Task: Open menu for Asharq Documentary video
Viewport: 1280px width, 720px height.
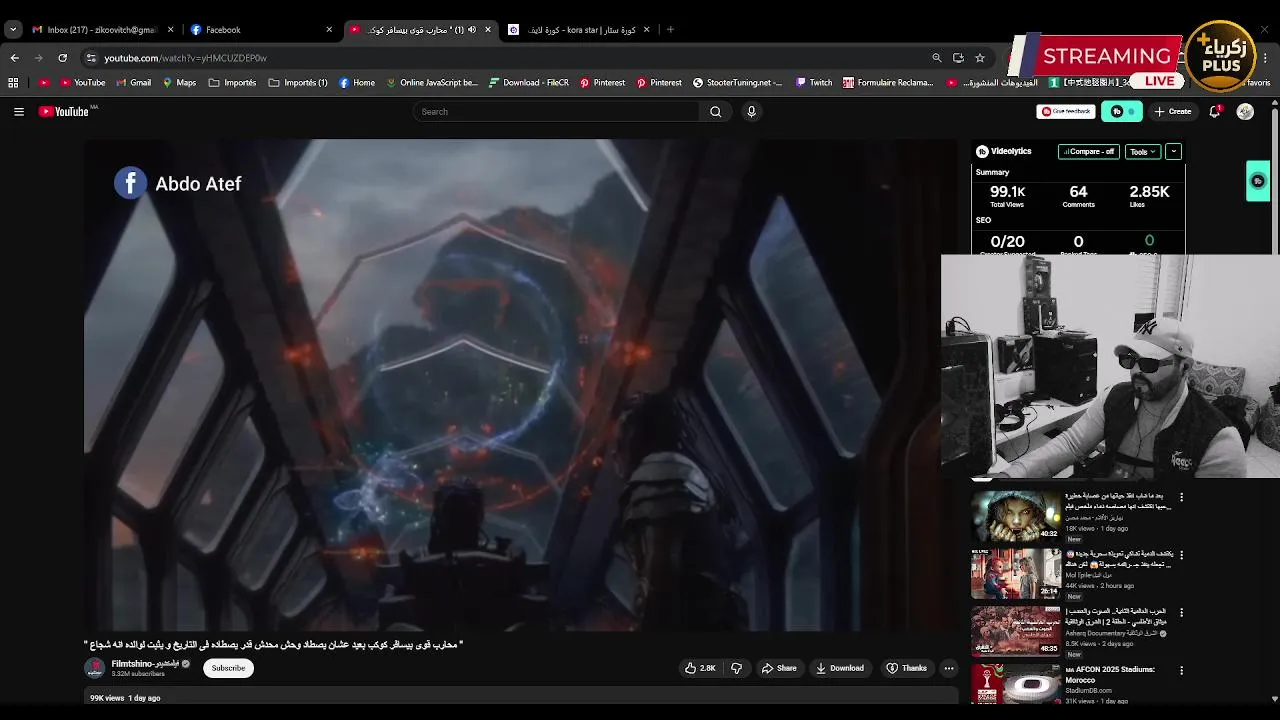Action: coord(1181,612)
